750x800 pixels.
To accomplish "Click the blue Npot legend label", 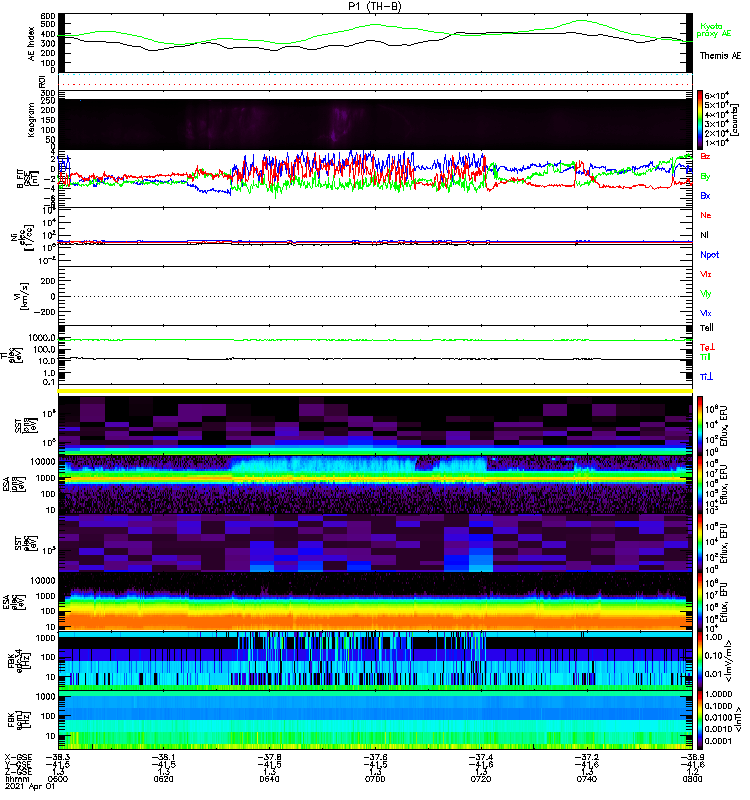I will click(x=709, y=255).
